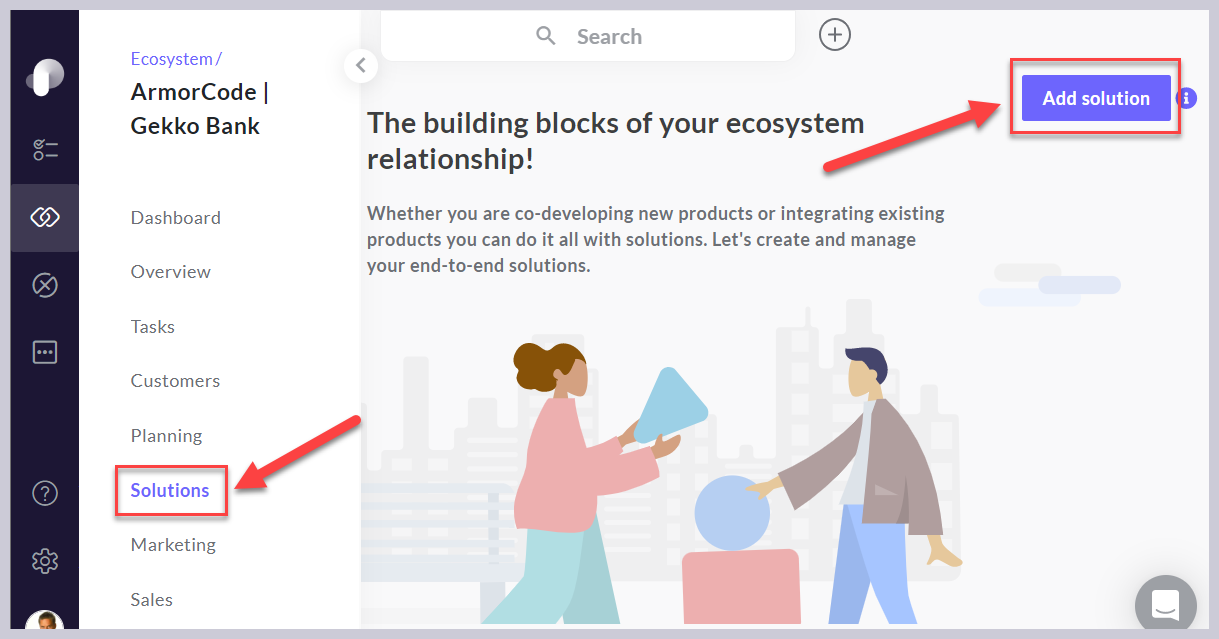1219x639 pixels.
Task: Open the app logo home icon
Action: tap(45, 78)
